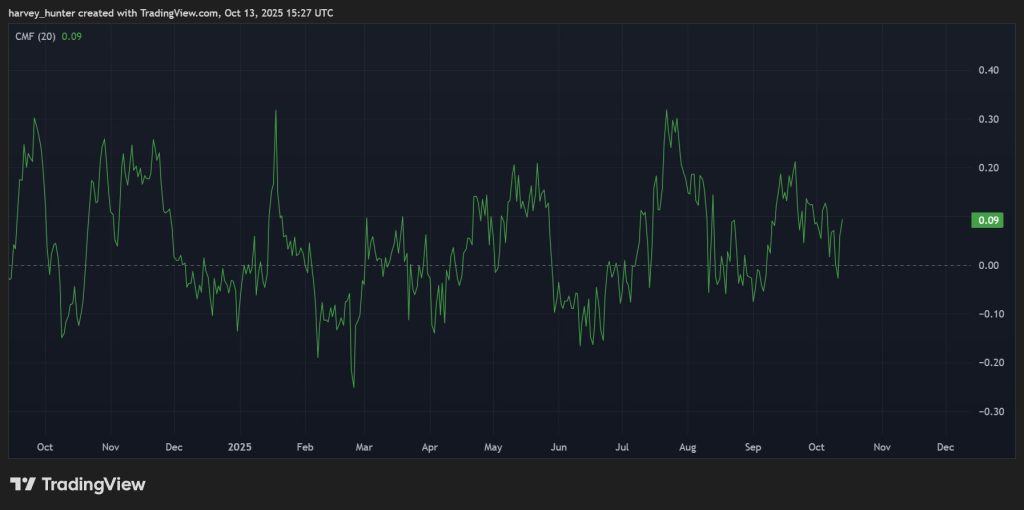The height and width of the screenshot is (510, 1024).
Task: Select the Sep time axis label
Action: click(x=752, y=447)
